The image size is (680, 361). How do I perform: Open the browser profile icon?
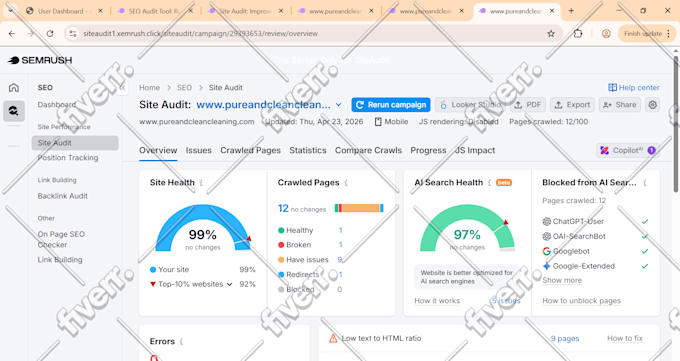(x=606, y=33)
